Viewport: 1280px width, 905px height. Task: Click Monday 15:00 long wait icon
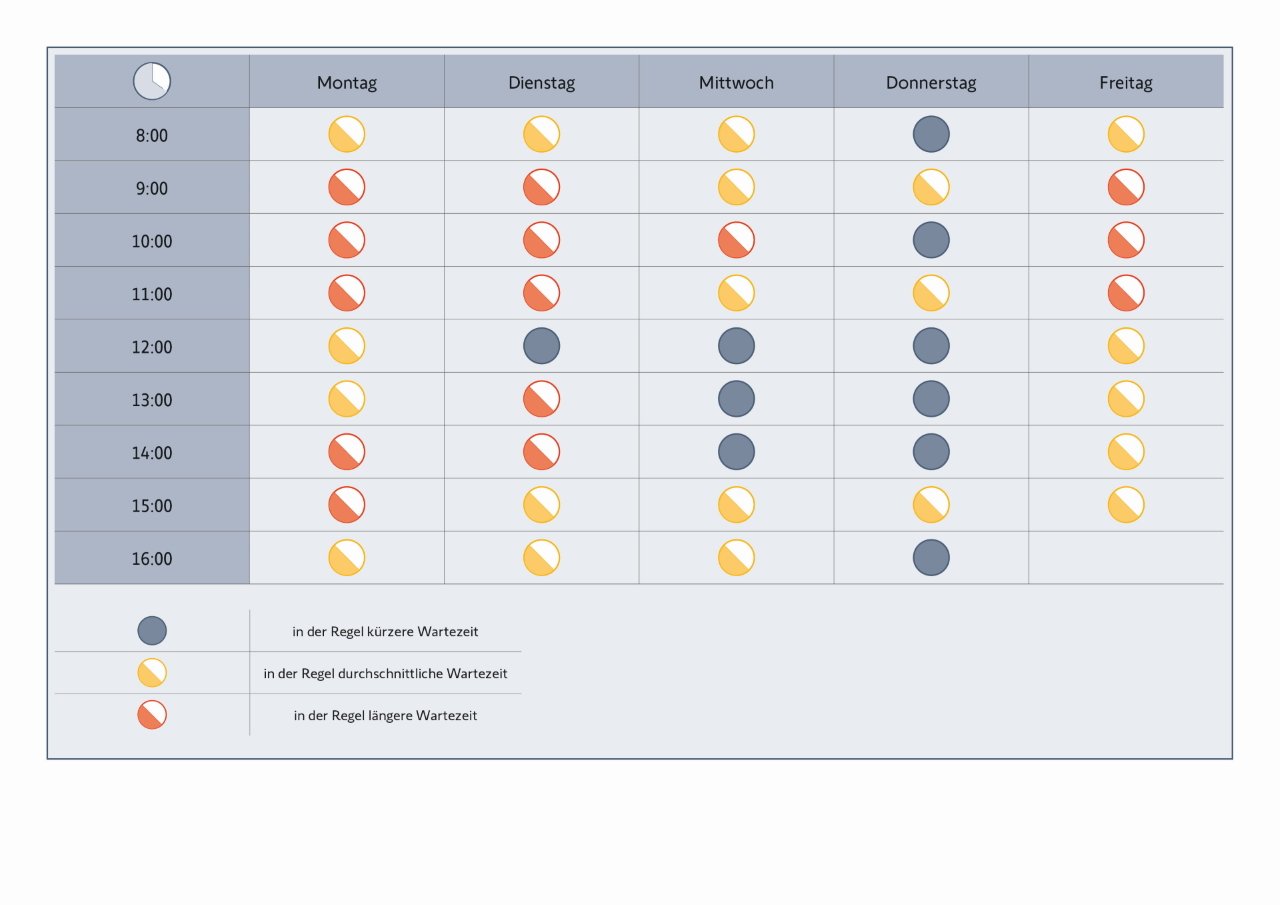(347, 505)
